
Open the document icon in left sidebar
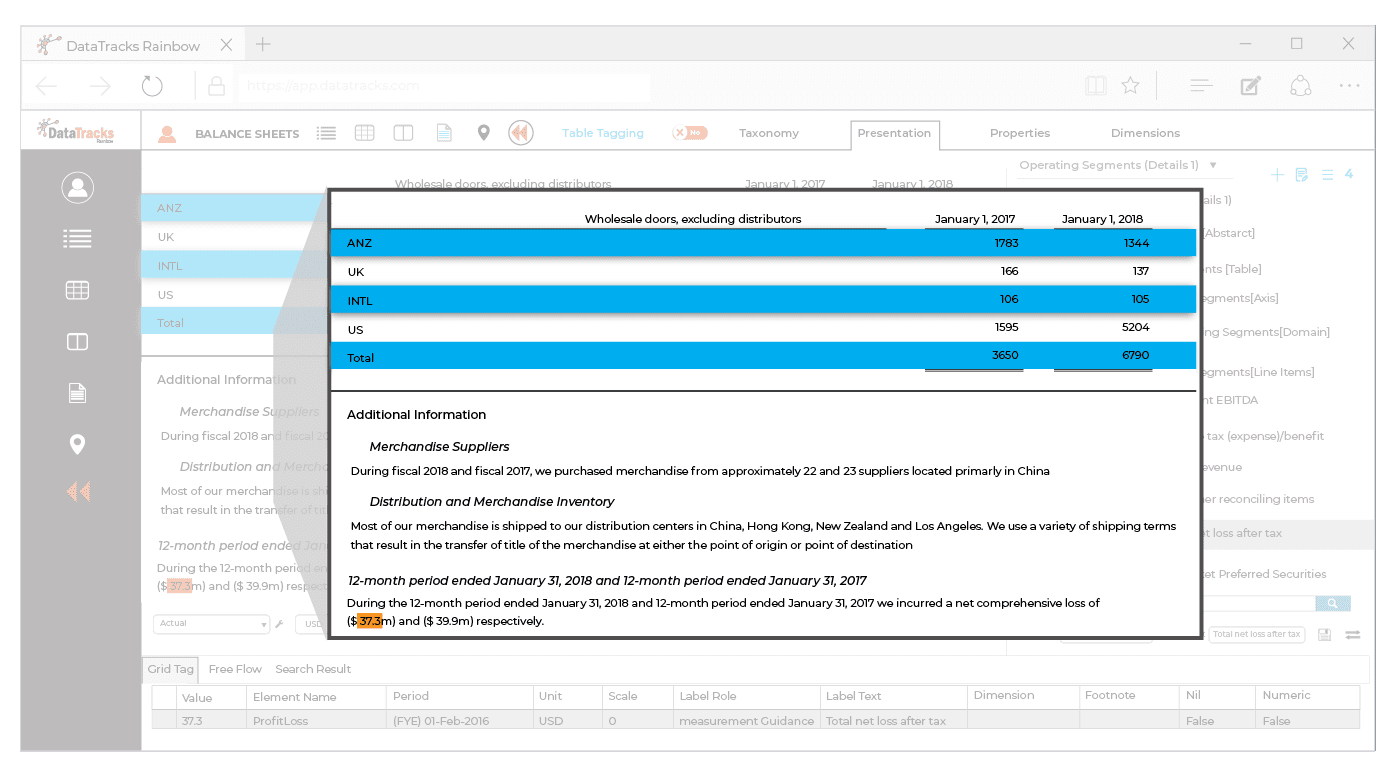(x=77, y=393)
